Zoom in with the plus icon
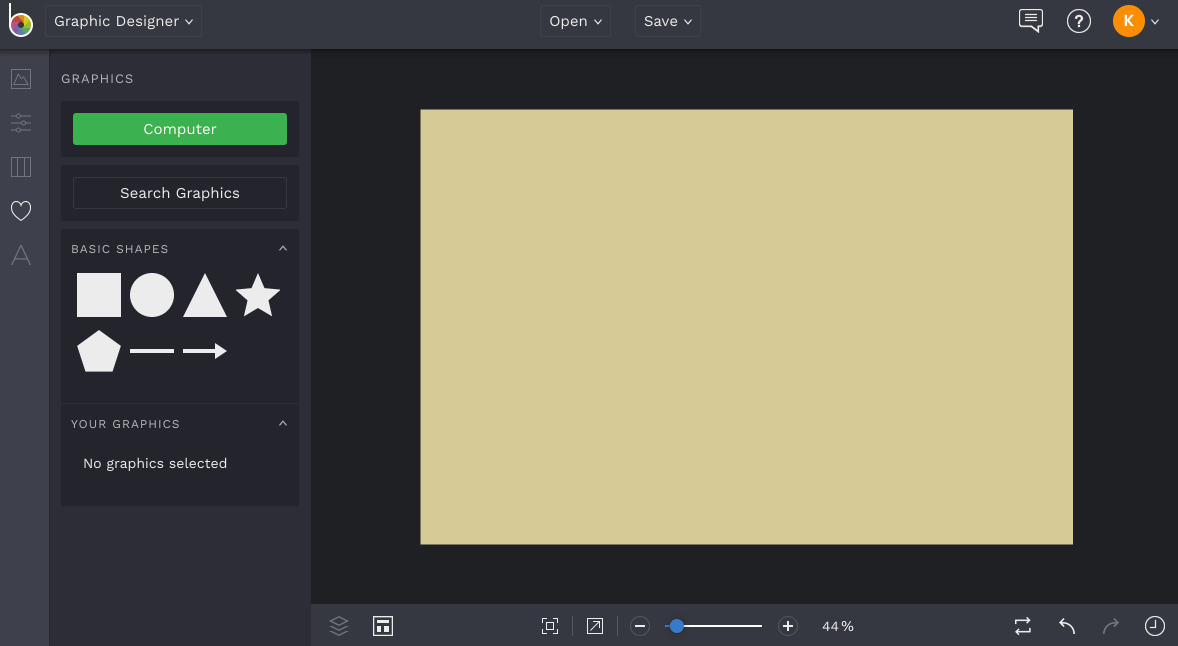The width and height of the screenshot is (1178, 646). (x=787, y=626)
